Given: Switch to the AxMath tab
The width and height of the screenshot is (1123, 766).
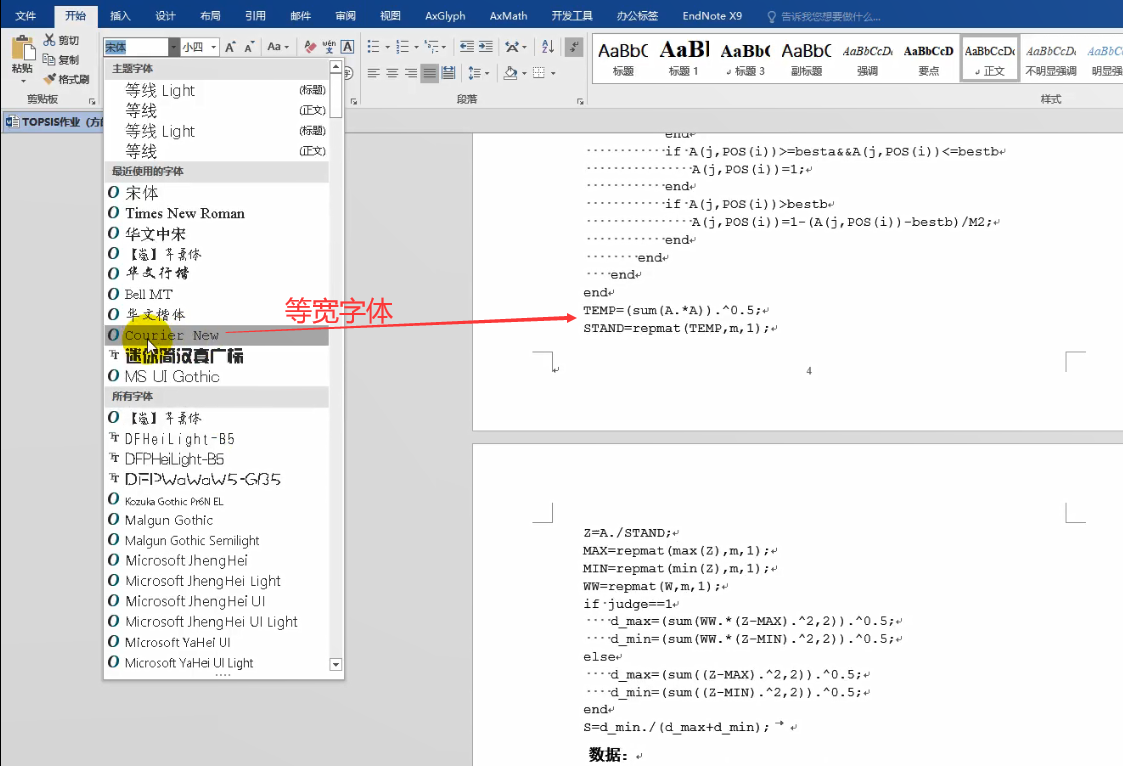Looking at the screenshot, I should (x=509, y=16).
